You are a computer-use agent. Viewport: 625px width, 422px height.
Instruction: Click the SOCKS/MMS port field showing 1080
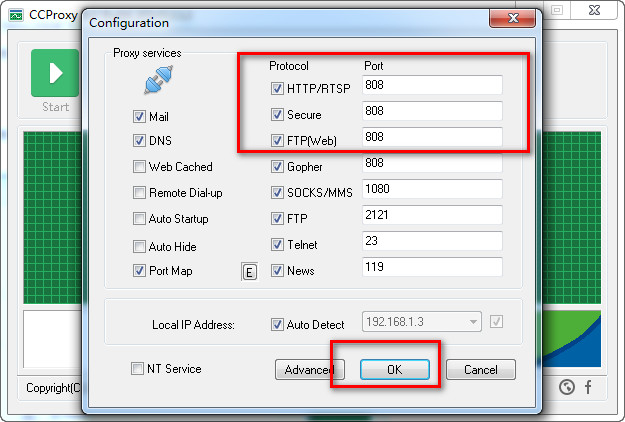tap(432, 189)
